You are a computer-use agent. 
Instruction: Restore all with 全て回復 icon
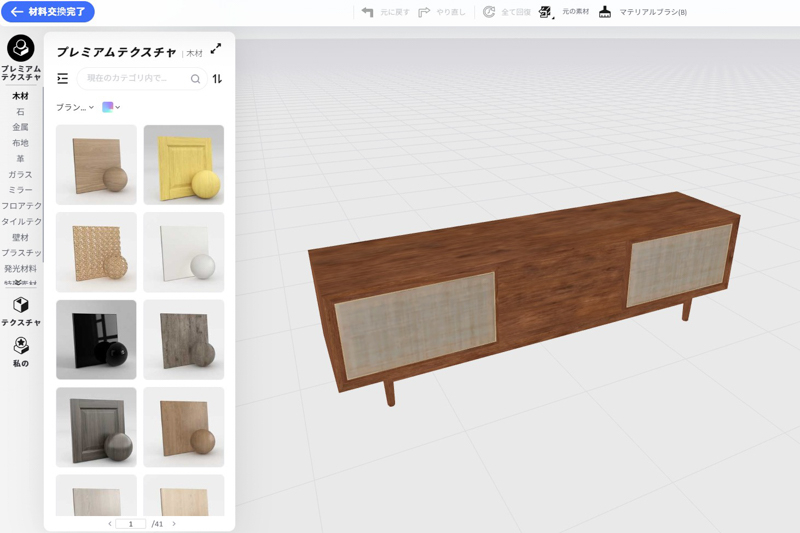pos(489,12)
